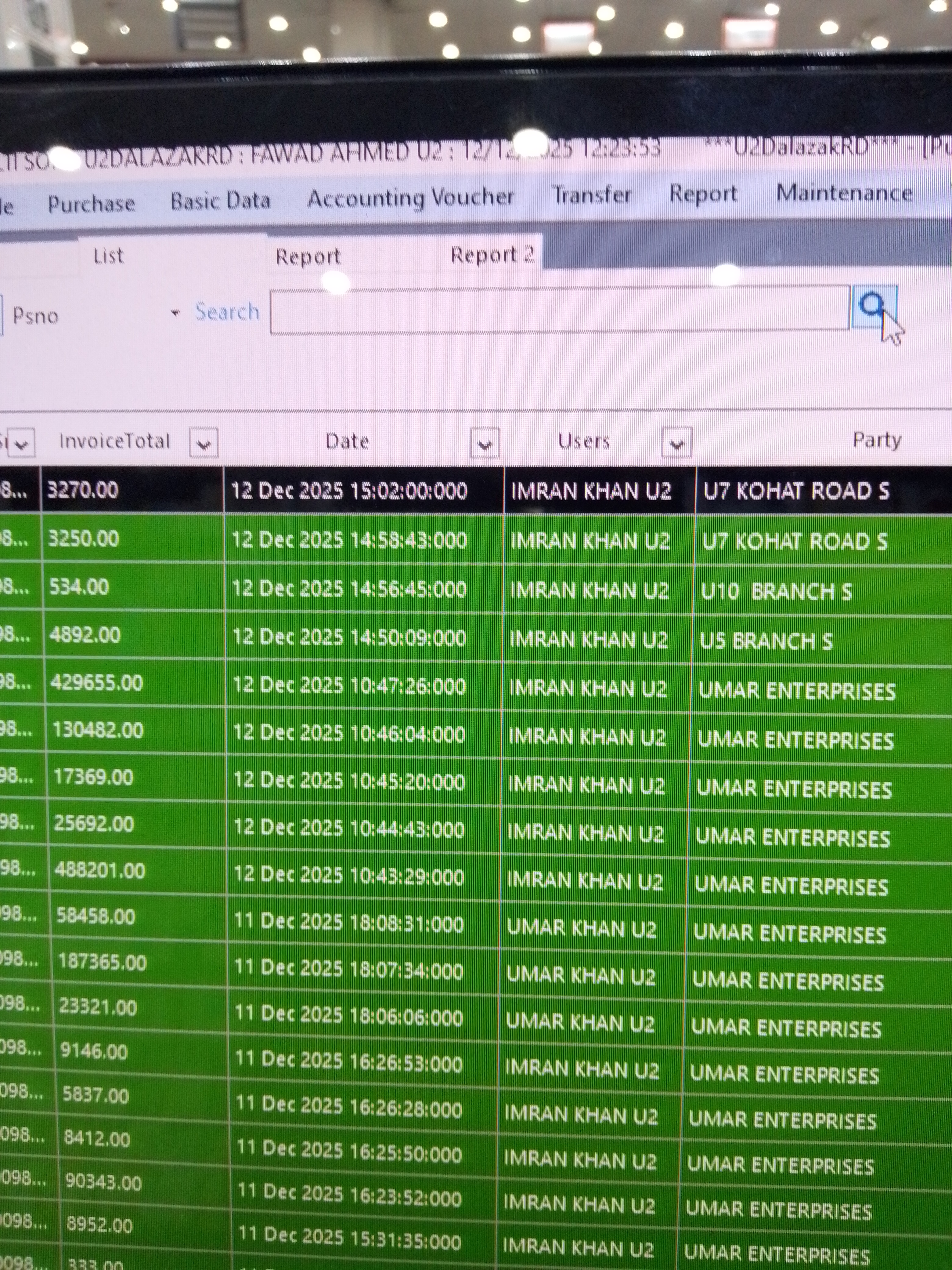Viewport: 952px width, 1270px height.
Task: Select the row with invoice total 3270.00
Action: tap(83, 490)
